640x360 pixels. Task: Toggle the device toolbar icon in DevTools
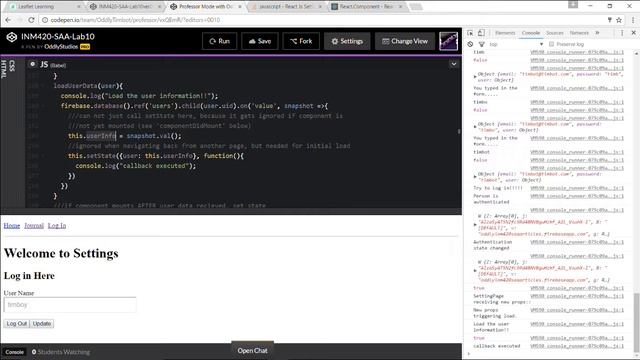[481, 33]
